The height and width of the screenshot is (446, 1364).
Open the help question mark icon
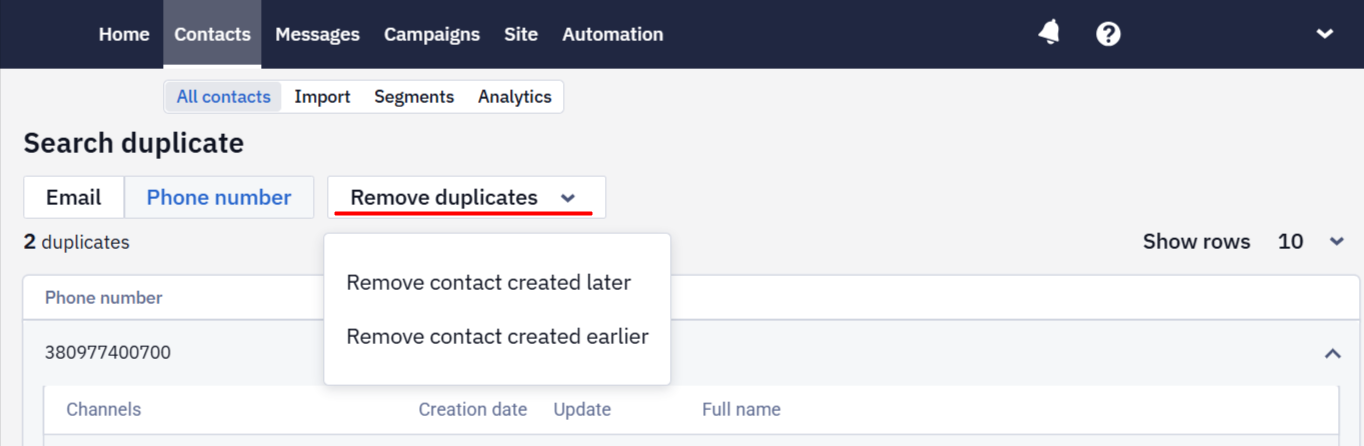click(1108, 34)
